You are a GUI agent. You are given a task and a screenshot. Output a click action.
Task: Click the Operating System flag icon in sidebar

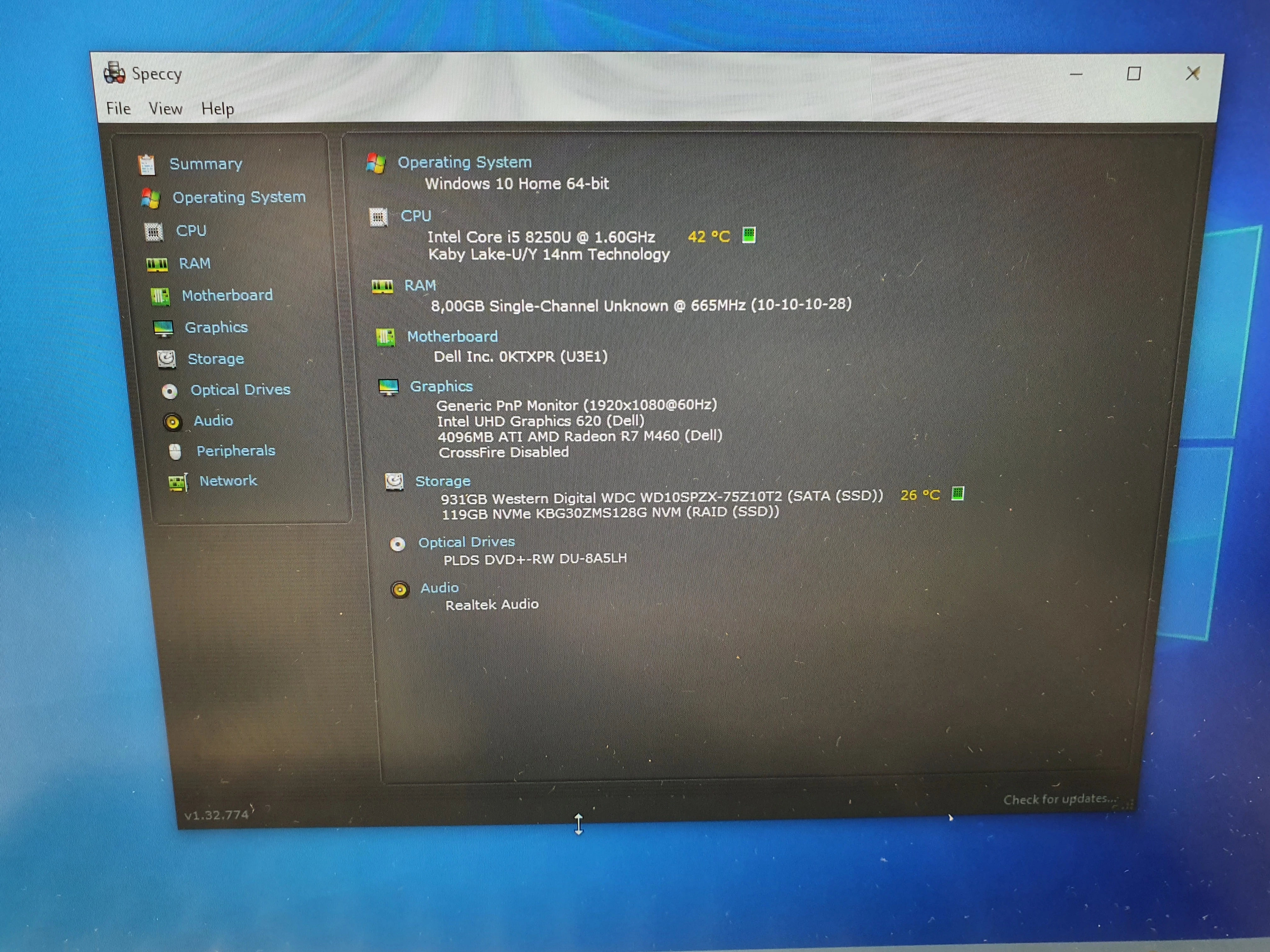tap(151, 199)
